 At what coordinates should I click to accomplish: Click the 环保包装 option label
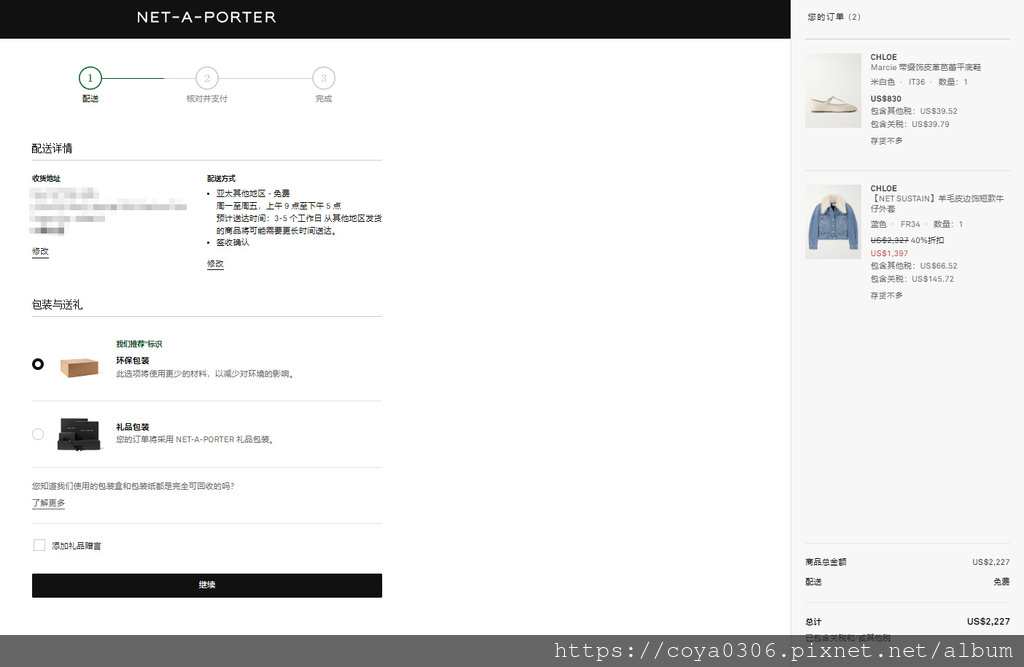click(x=133, y=361)
